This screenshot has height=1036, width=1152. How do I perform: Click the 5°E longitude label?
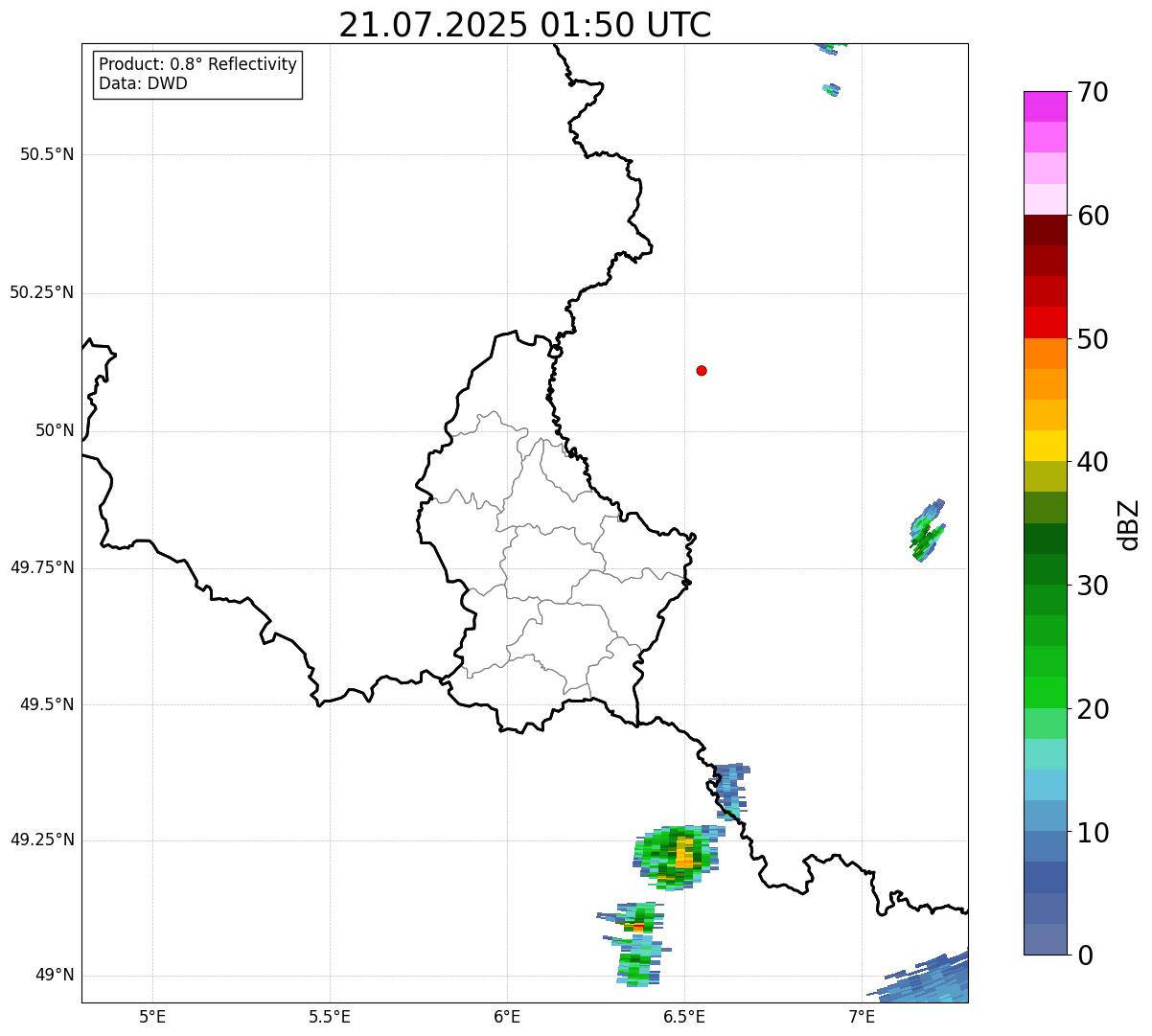pos(152,1016)
